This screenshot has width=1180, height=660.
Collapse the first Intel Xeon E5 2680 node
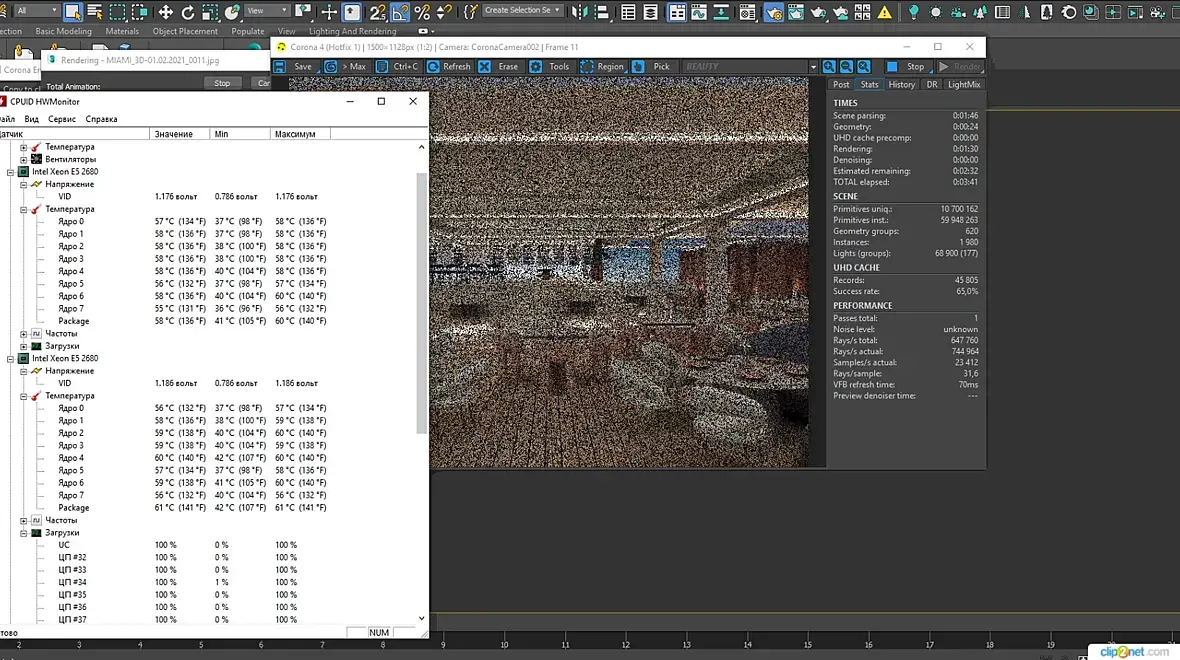click(11, 172)
